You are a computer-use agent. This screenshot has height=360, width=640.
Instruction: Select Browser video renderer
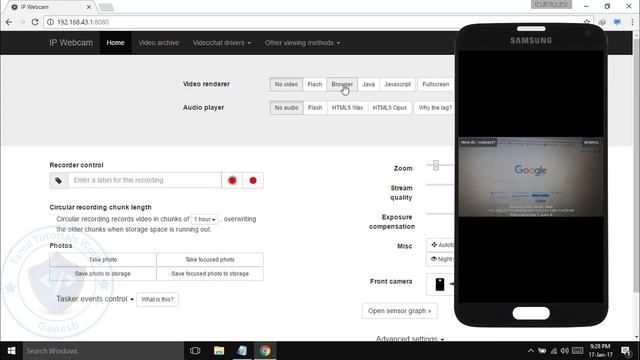(x=342, y=84)
